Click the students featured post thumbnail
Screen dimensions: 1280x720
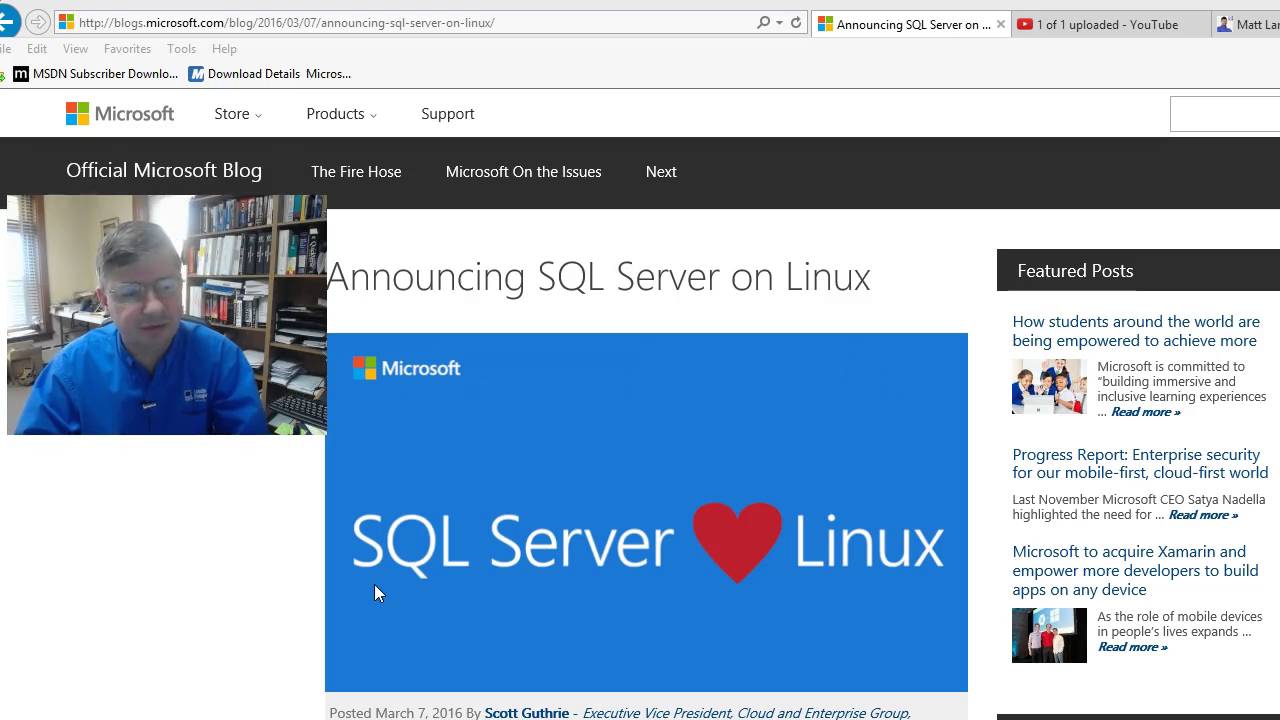(1049, 386)
